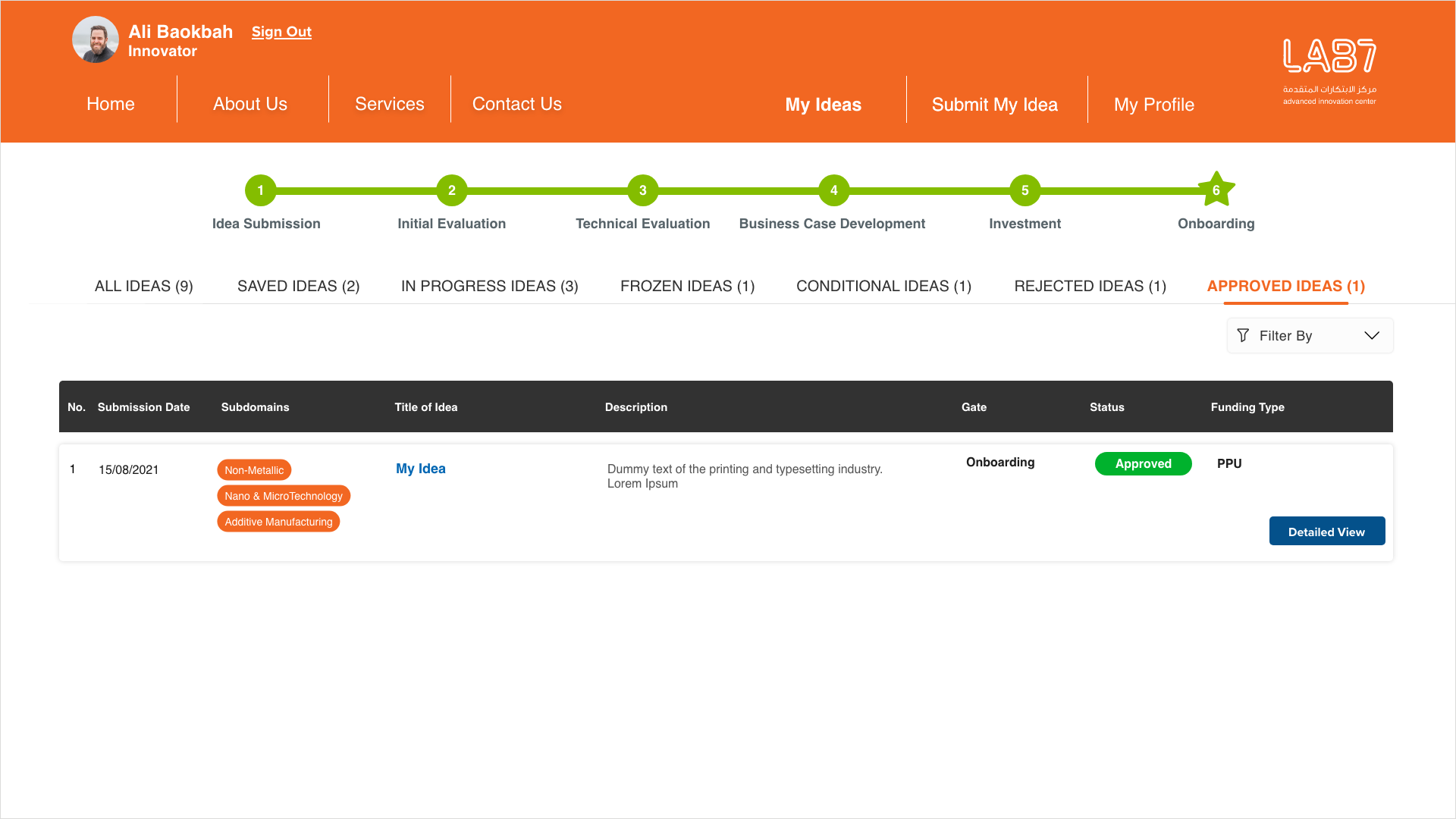Click the user profile avatar photo
This screenshot has height=819, width=1456.
click(96, 39)
